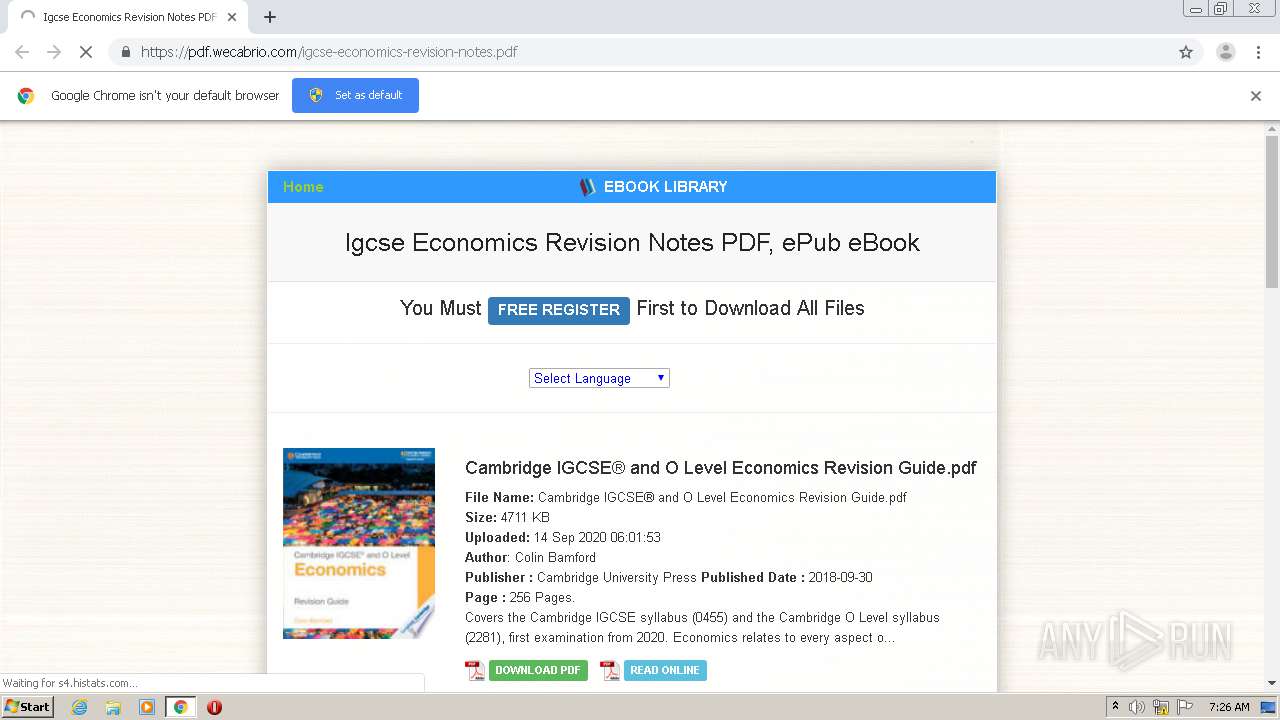Click the Action Center flag icon
Image resolution: width=1280 pixels, height=720 pixels.
pyautogui.click(x=1184, y=707)
